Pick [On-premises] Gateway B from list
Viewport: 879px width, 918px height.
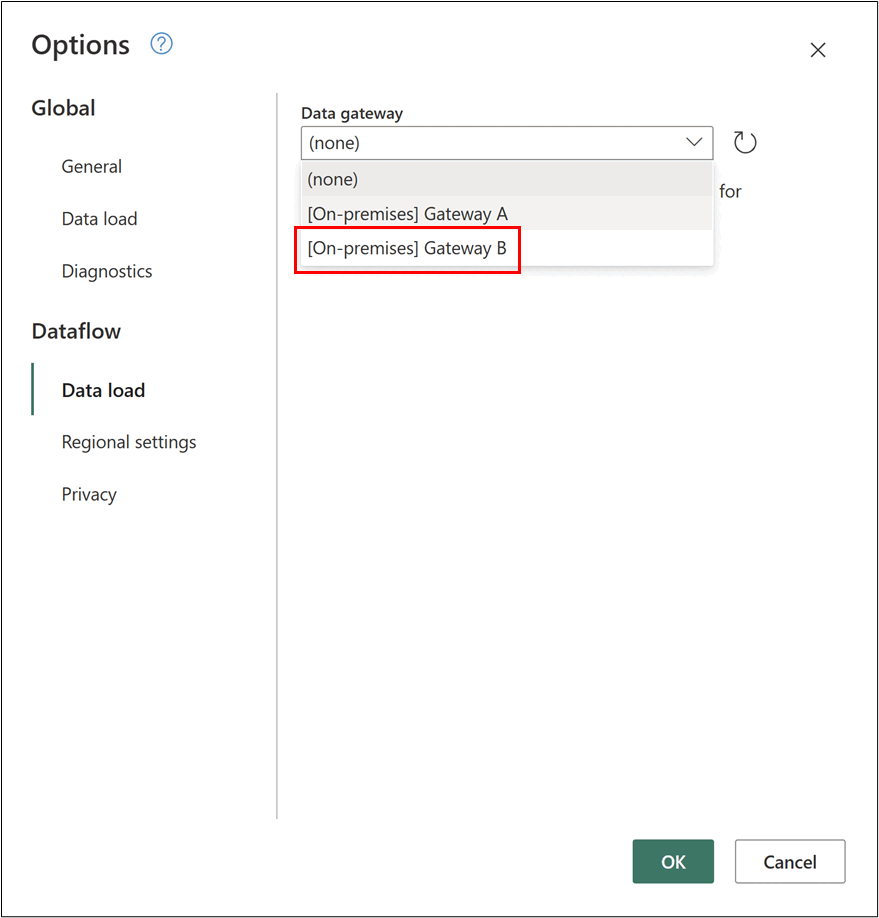408,249
